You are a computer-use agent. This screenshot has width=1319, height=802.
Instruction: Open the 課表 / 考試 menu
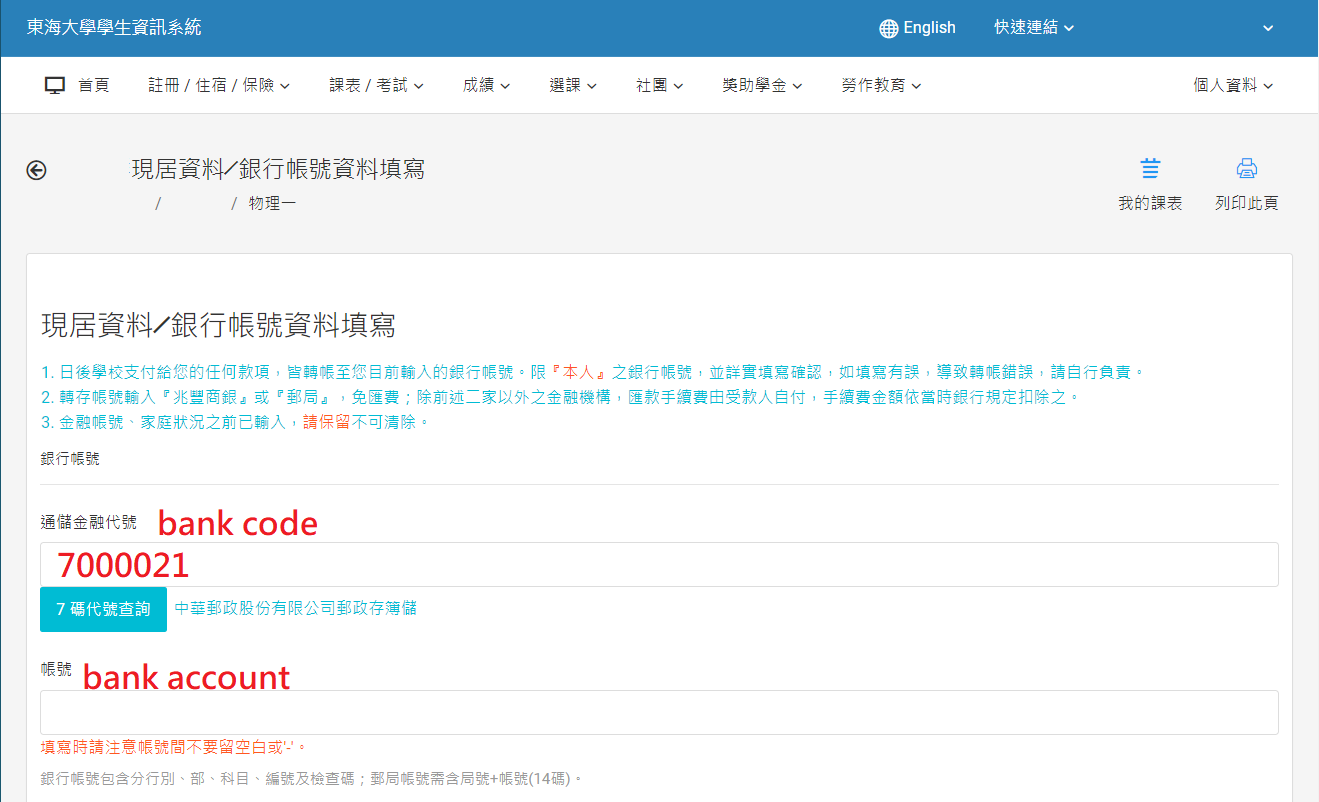[376, 86]
